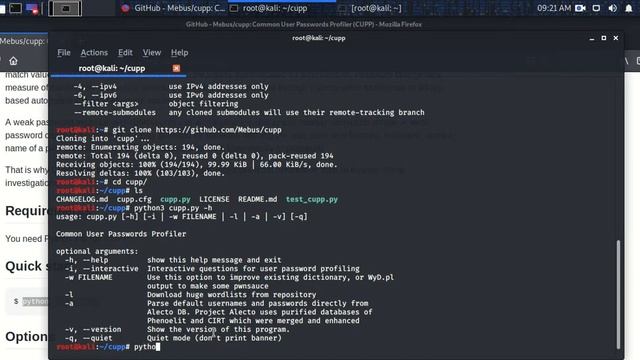Open the terminal launcher in the top panel
The width and height of the screenshot is (640, 360).
[x=16, y=8]
